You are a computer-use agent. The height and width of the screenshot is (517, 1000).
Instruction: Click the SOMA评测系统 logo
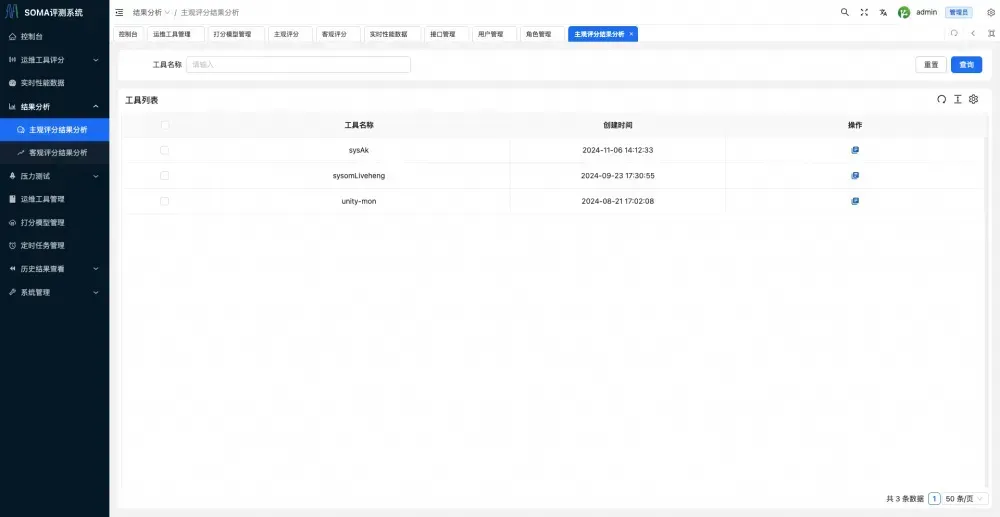[x=45, y=12]
